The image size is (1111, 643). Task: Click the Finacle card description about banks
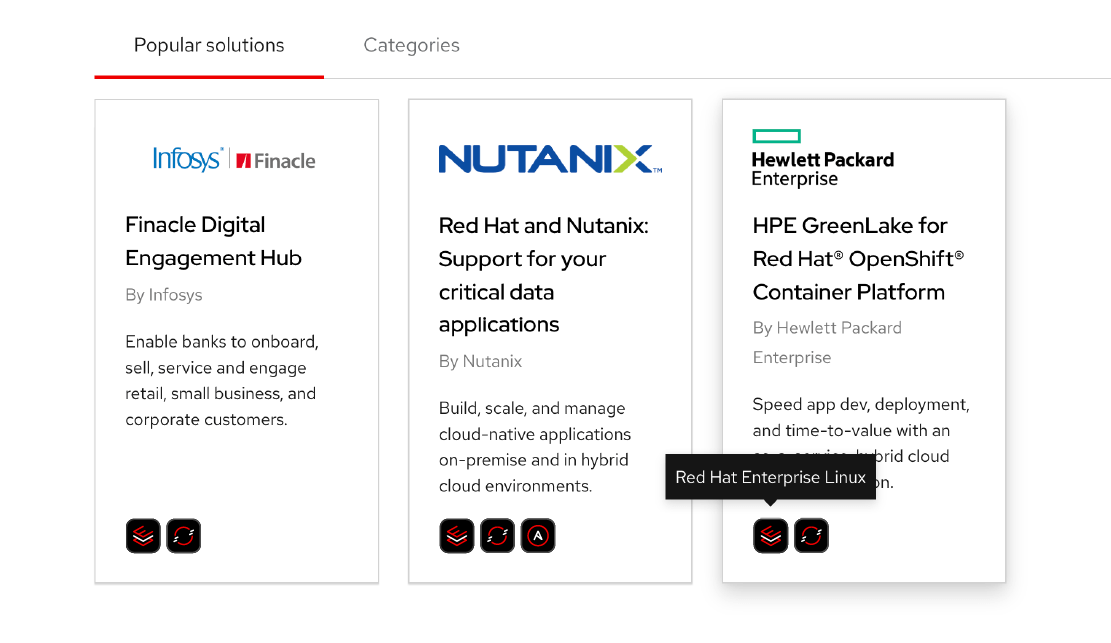(x=221, y=380)
